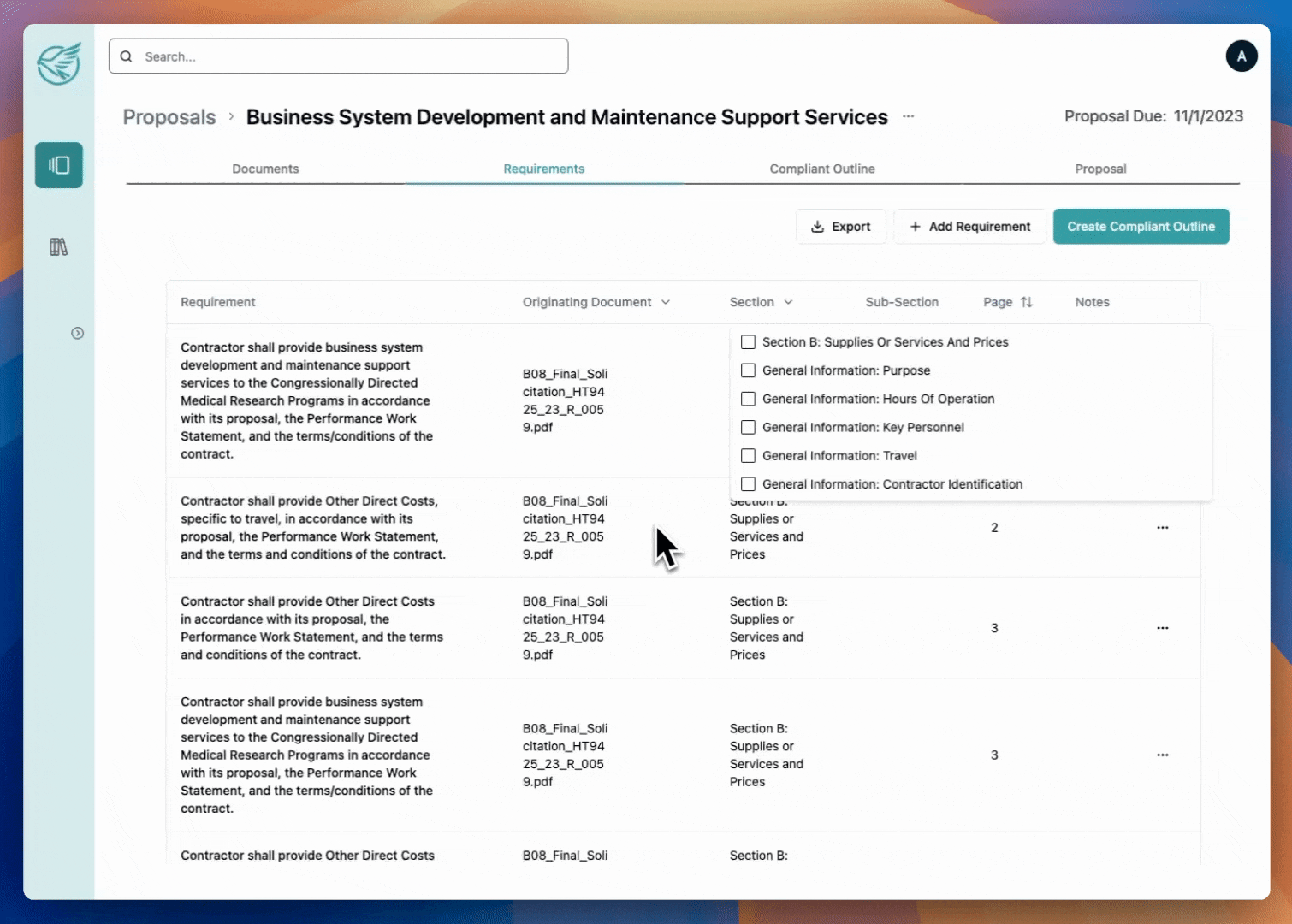Navigate to Proposals breadcrumb link
The width and height of the screenshot is (1292, 924).
point(169,117)
